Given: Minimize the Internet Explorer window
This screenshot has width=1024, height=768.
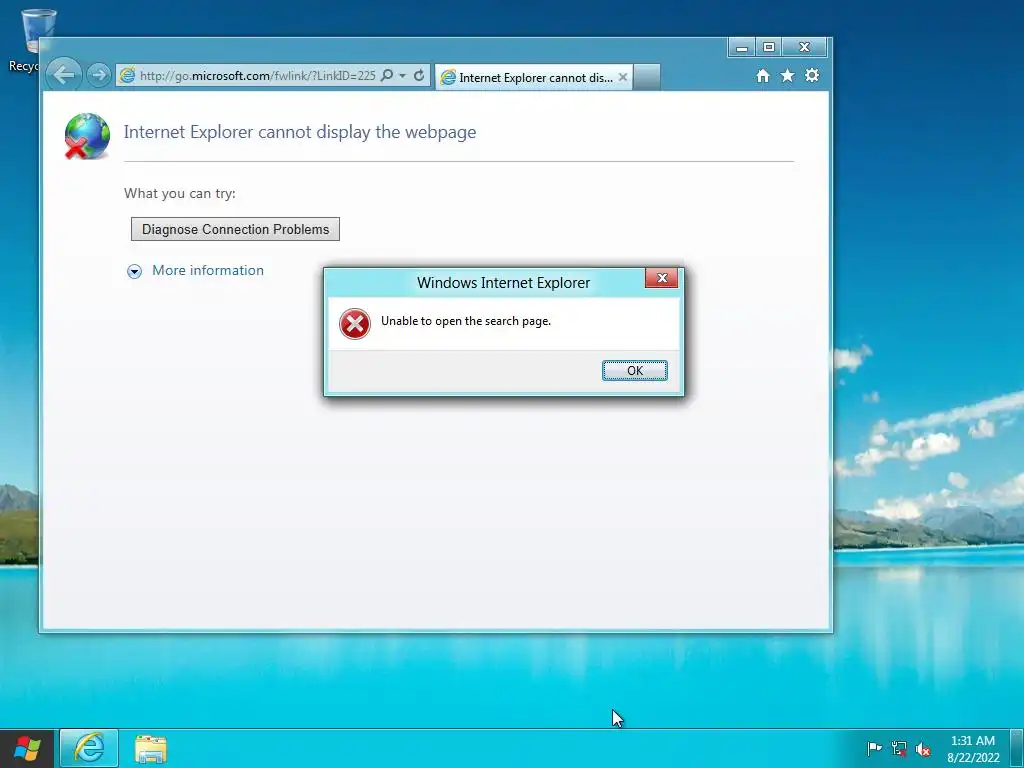Looking at the screenshot, I should pos(742,47).
